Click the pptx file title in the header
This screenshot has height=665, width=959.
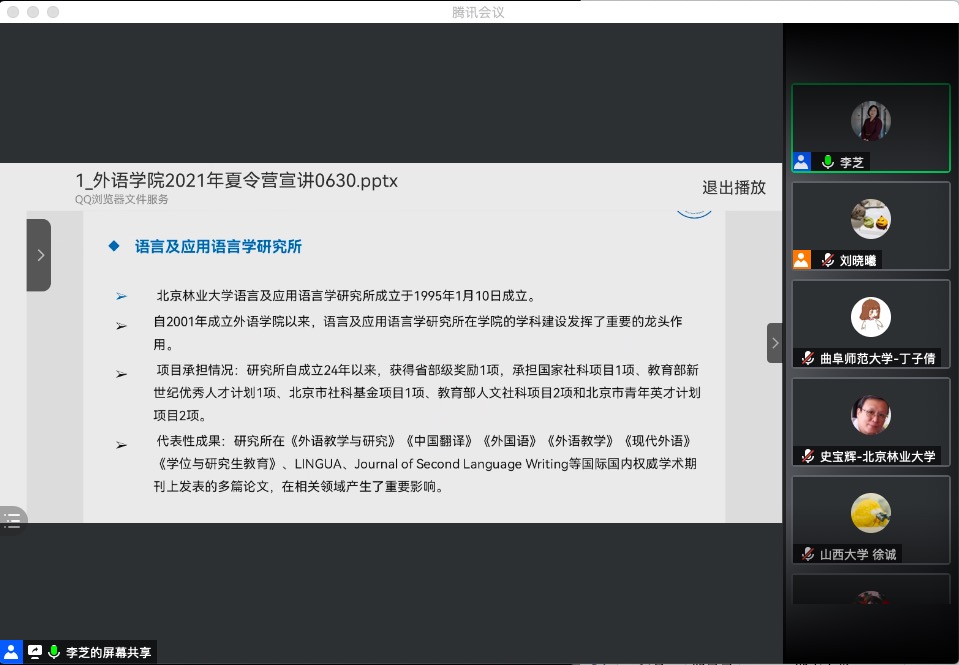click(237, 181)
